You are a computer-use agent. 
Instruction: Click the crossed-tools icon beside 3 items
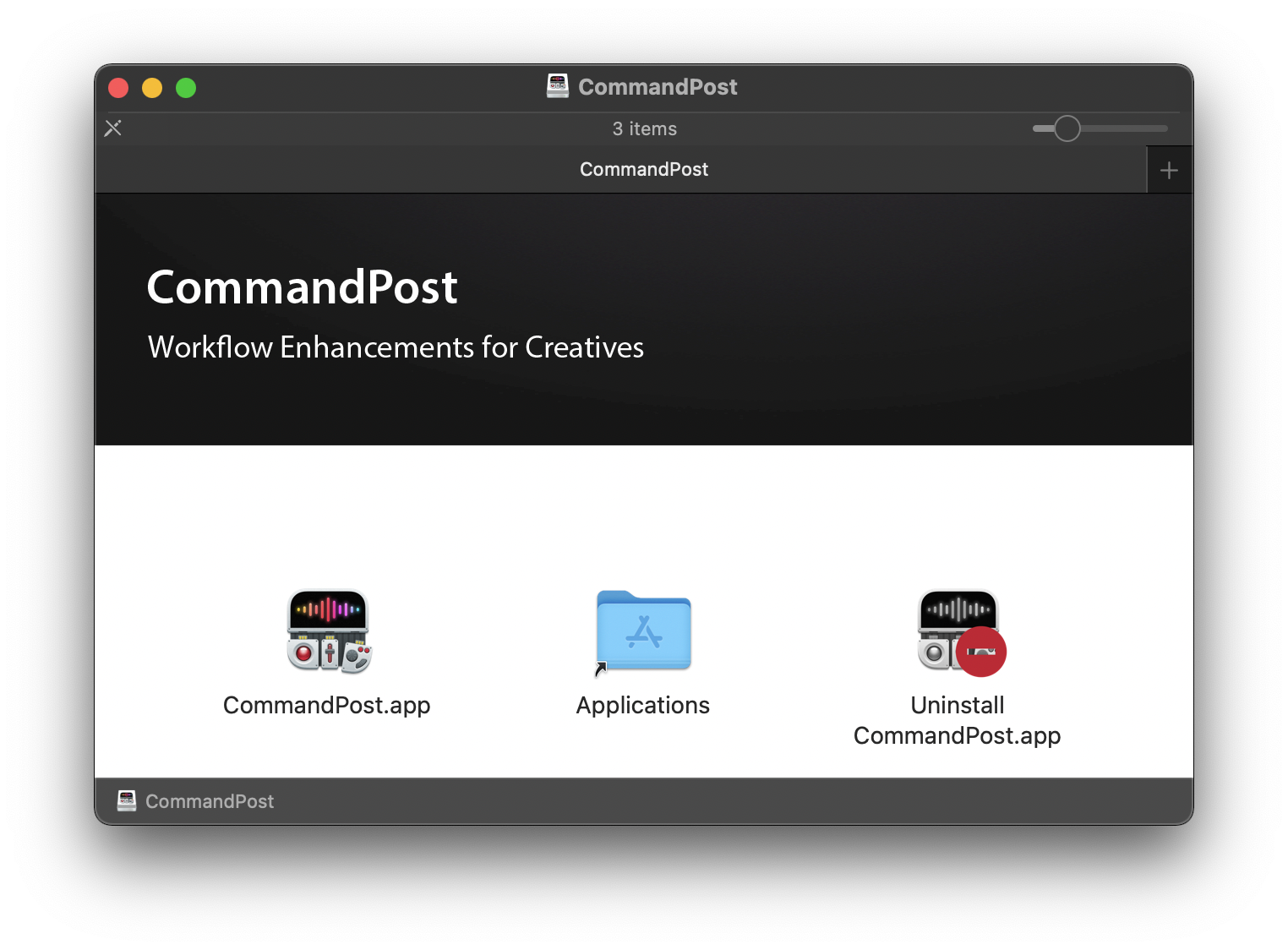pyautogui.click(x=113, y=128)
